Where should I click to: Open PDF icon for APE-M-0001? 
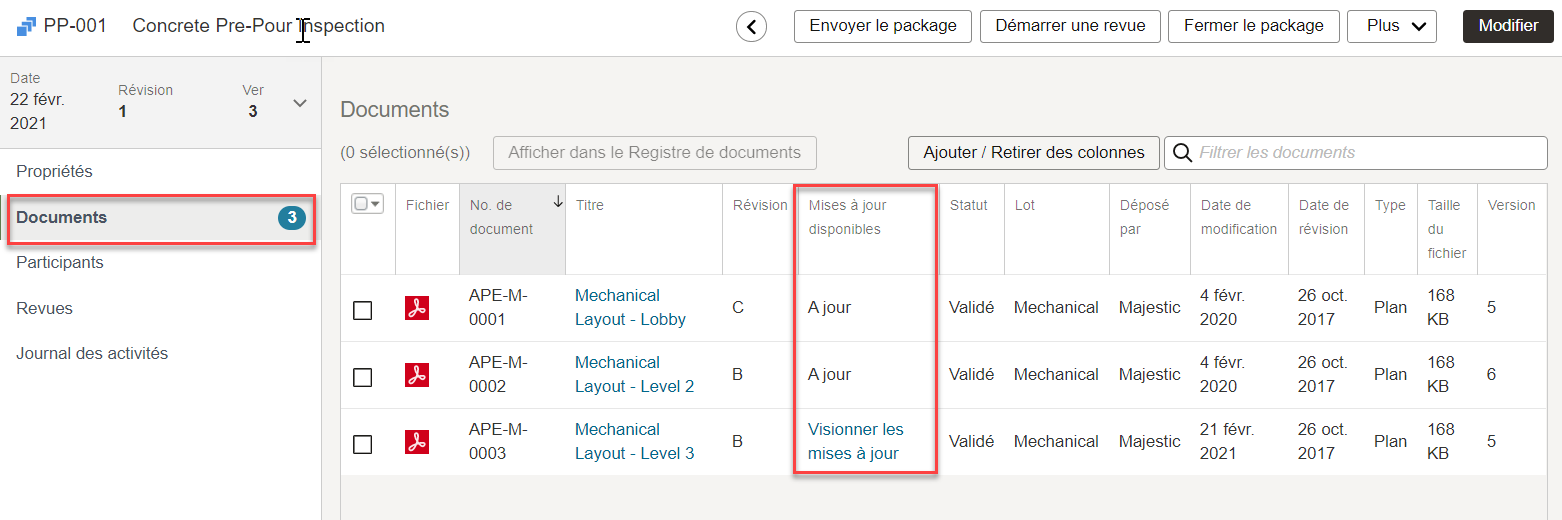pos(417,308)
